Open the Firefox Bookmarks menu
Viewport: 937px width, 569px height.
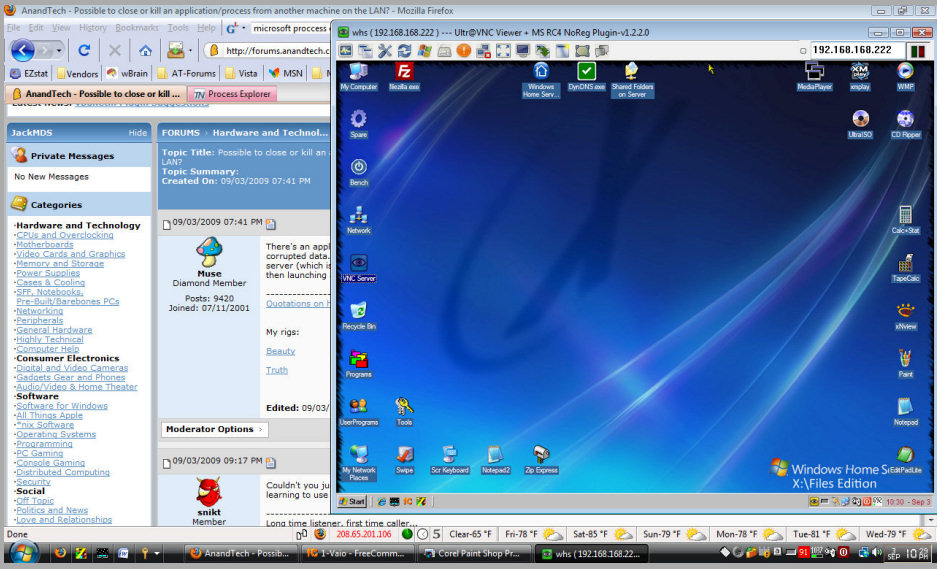click(x=137, y=27)
